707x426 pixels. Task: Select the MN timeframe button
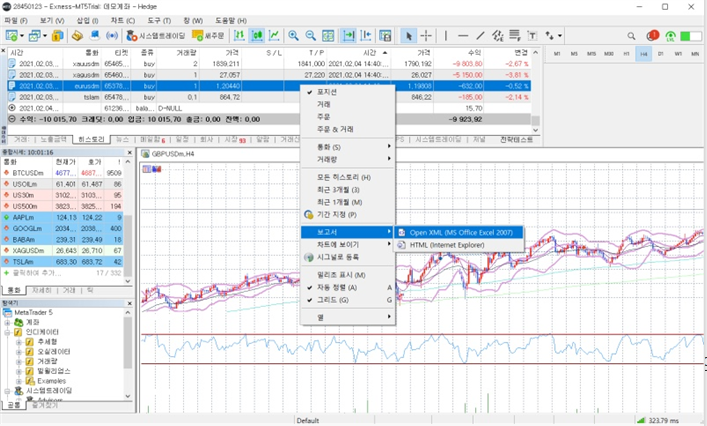point(695,54)
